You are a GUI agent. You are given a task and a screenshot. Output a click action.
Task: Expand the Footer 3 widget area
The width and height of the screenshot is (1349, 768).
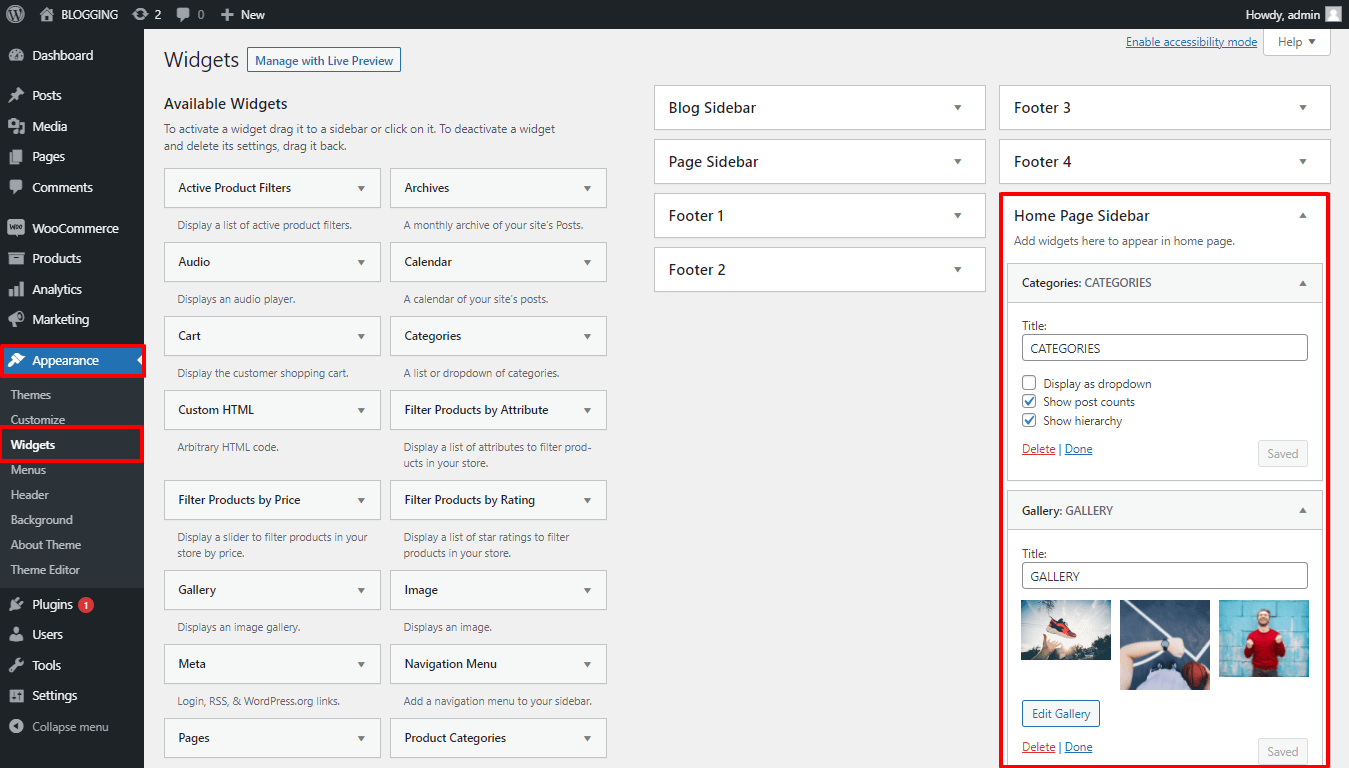[1164, 108]
